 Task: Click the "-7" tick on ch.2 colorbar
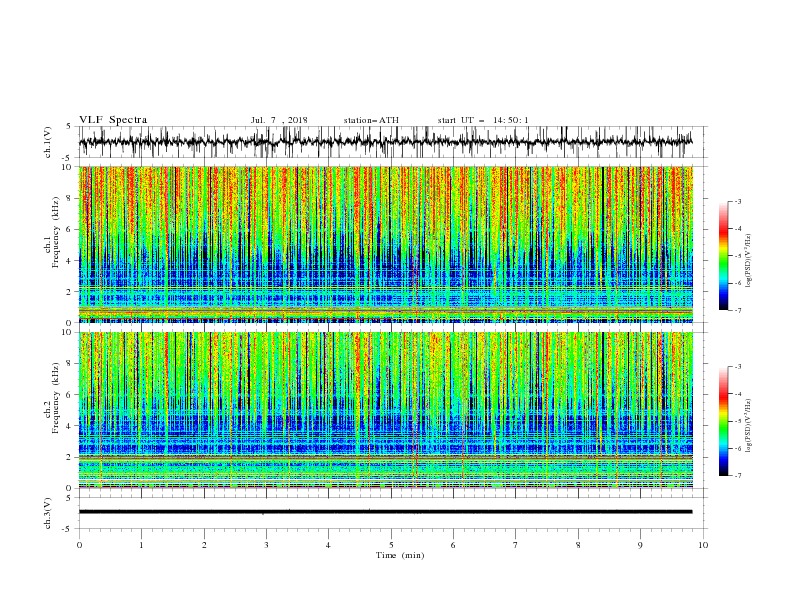coord(738,475)
